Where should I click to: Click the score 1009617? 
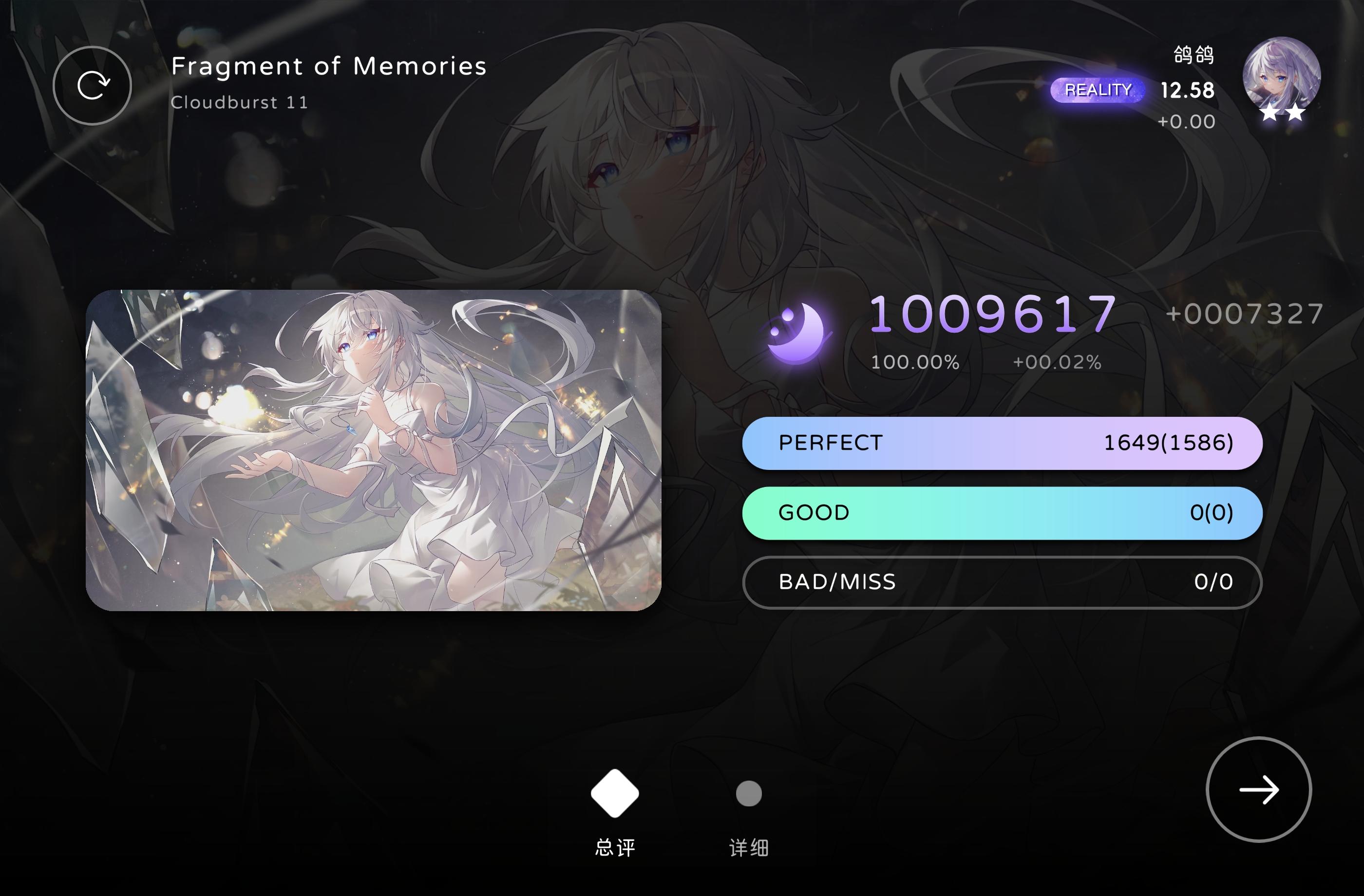pyautogui.click(x=993, y=314)
